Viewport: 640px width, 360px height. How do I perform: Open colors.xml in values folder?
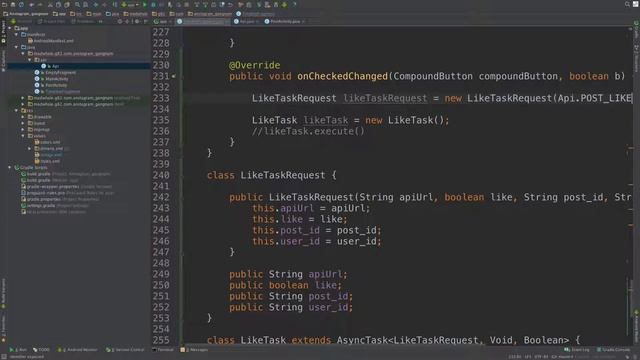[47, 142]
